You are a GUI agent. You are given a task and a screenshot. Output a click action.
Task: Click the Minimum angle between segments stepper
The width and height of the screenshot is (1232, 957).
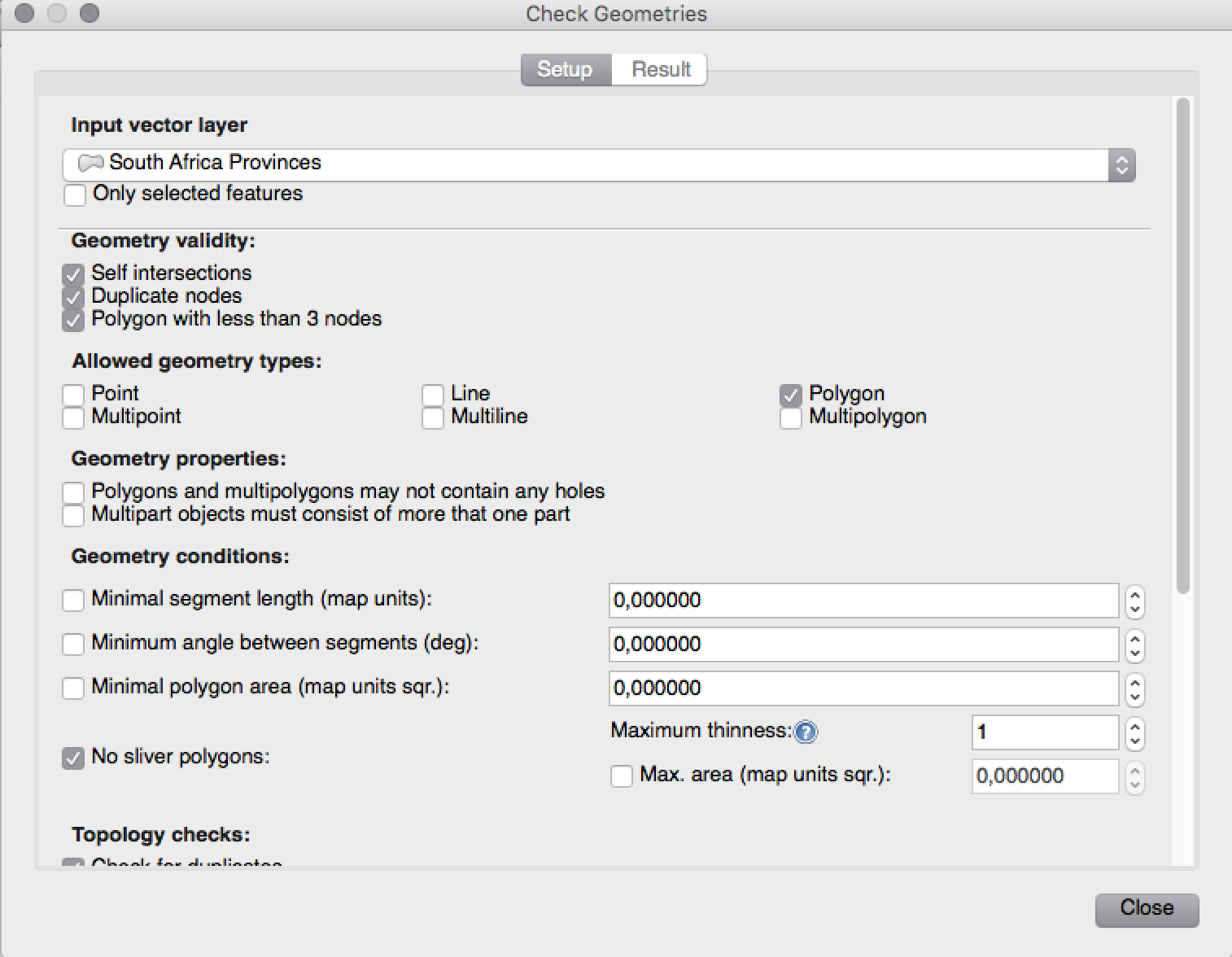1134,645
